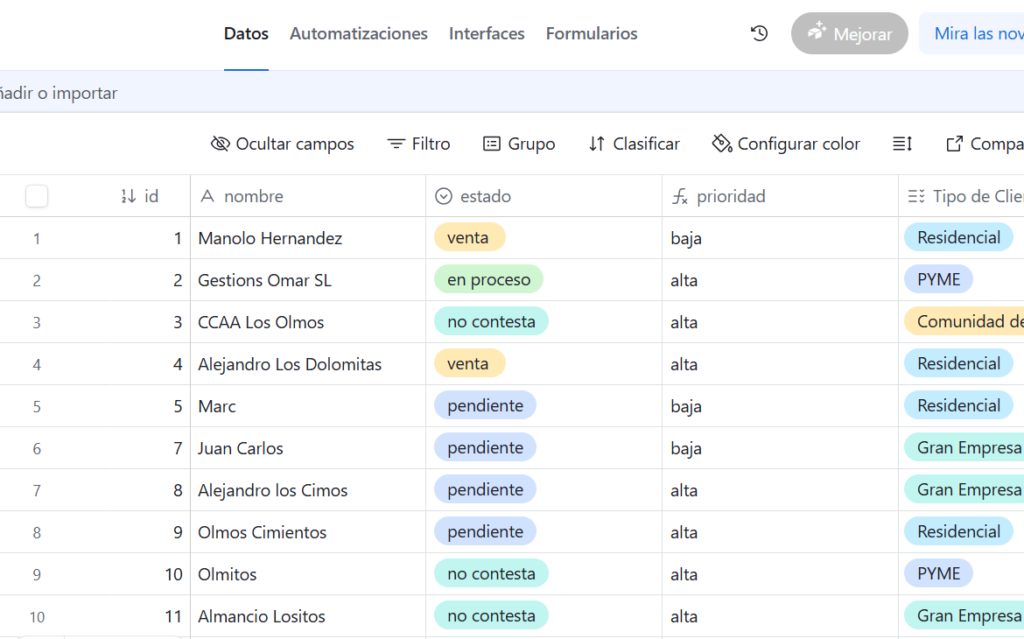Switch to the Interfaces tab
1024x639 pixels.
click(x=486, y=33)
